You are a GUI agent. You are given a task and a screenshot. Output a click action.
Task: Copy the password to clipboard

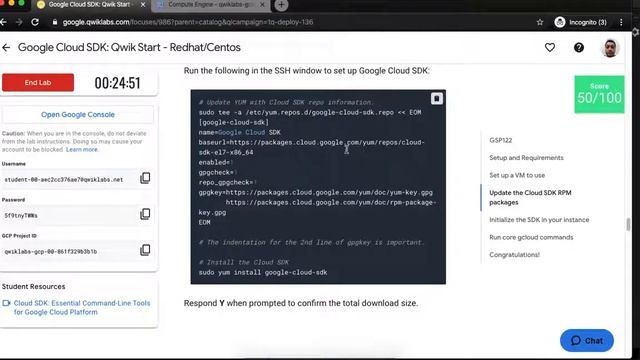pyautogui.click(x=145, y=214)
